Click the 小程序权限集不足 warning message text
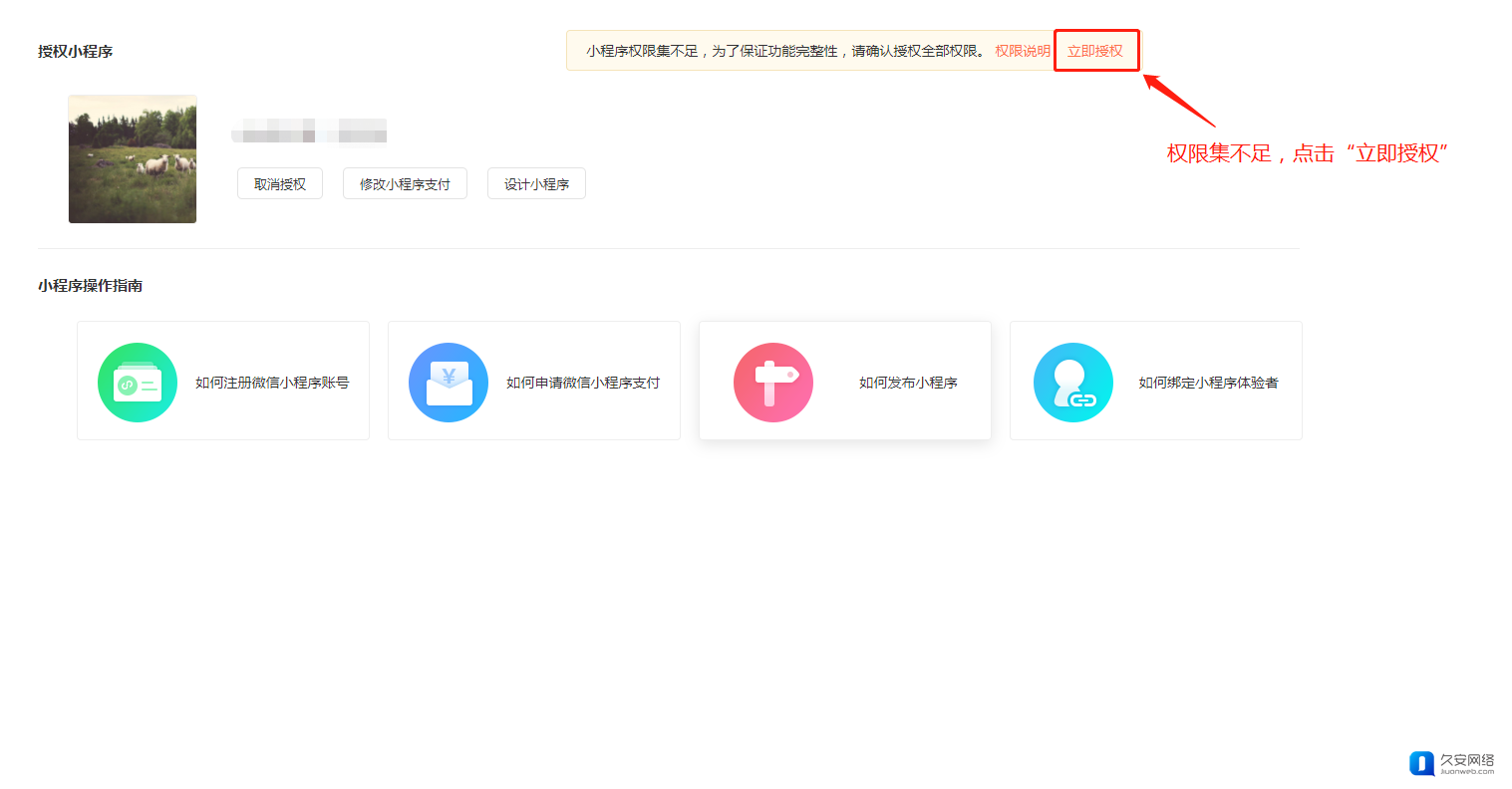The height and width of the screenshot is (789, 1512). tap(784, 51)
